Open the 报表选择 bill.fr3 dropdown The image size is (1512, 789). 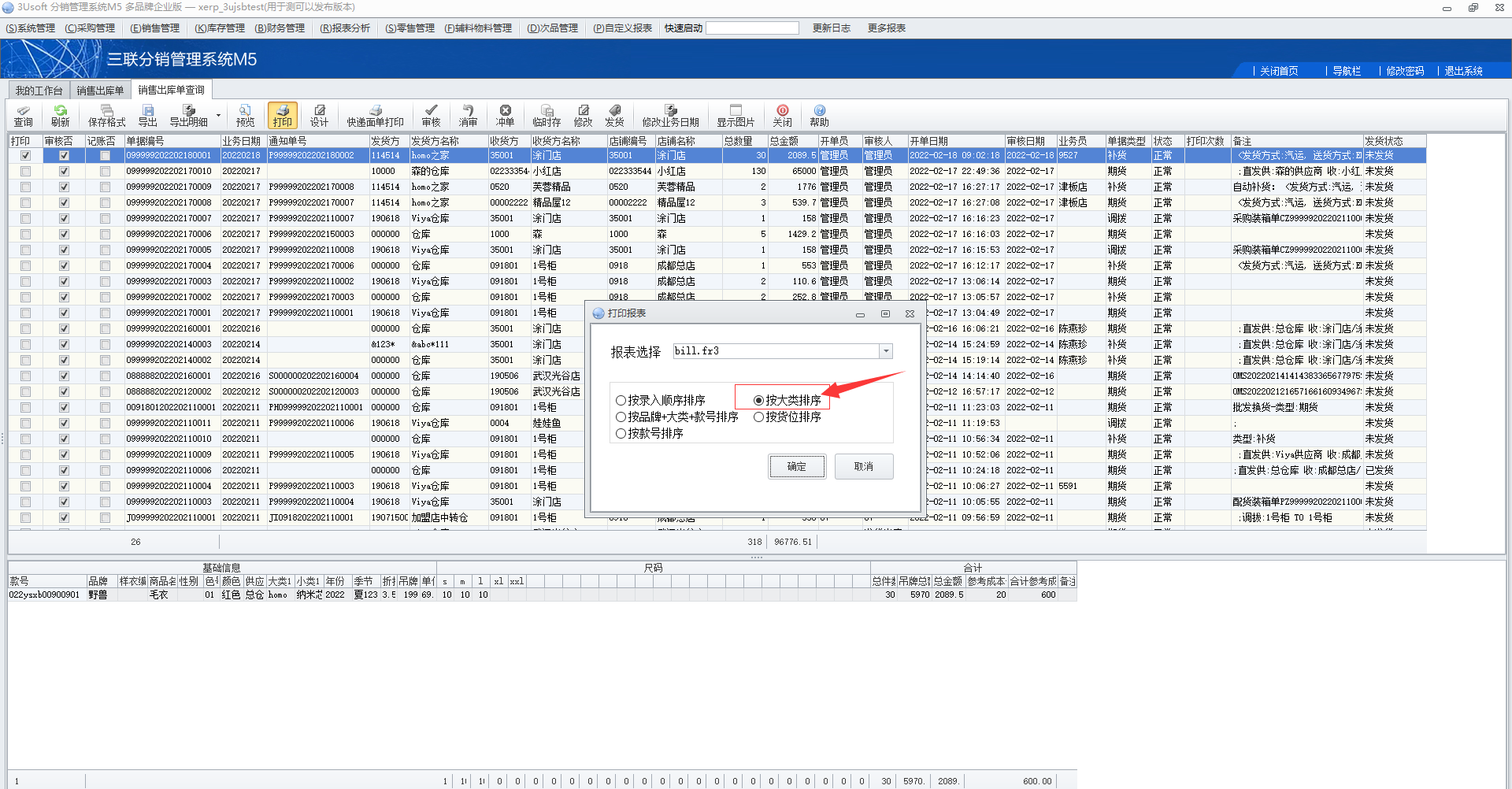pos(886,351)
